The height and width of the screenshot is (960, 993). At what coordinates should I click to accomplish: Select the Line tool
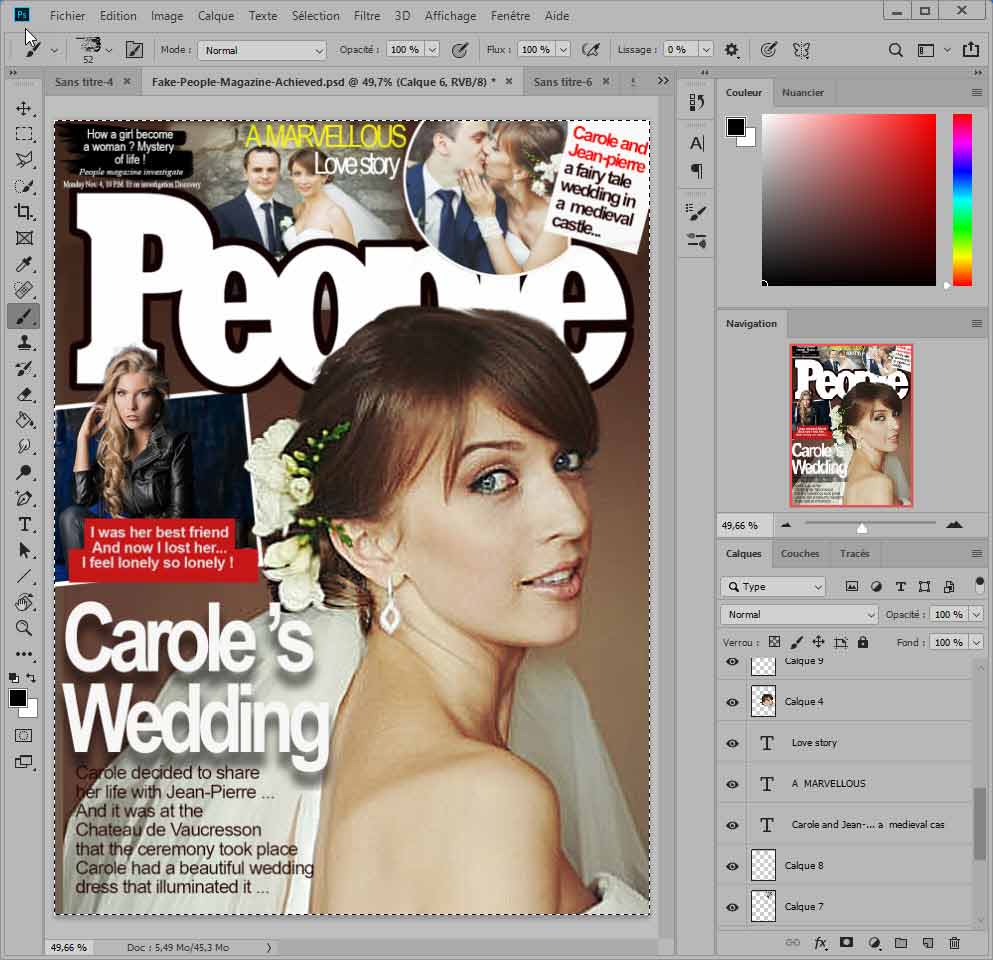24,576
